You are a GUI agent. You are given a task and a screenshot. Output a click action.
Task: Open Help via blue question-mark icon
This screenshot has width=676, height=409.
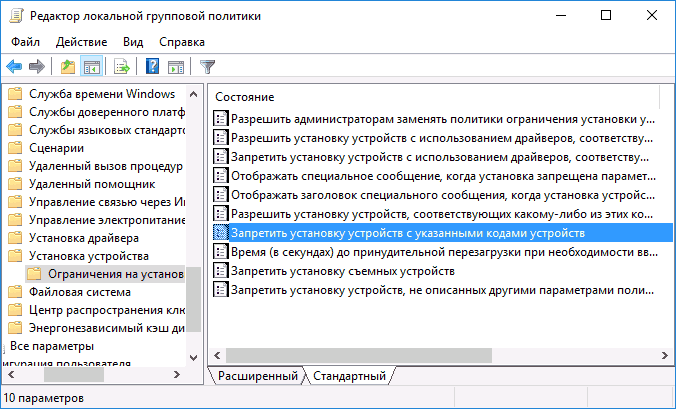coord(152,67)
